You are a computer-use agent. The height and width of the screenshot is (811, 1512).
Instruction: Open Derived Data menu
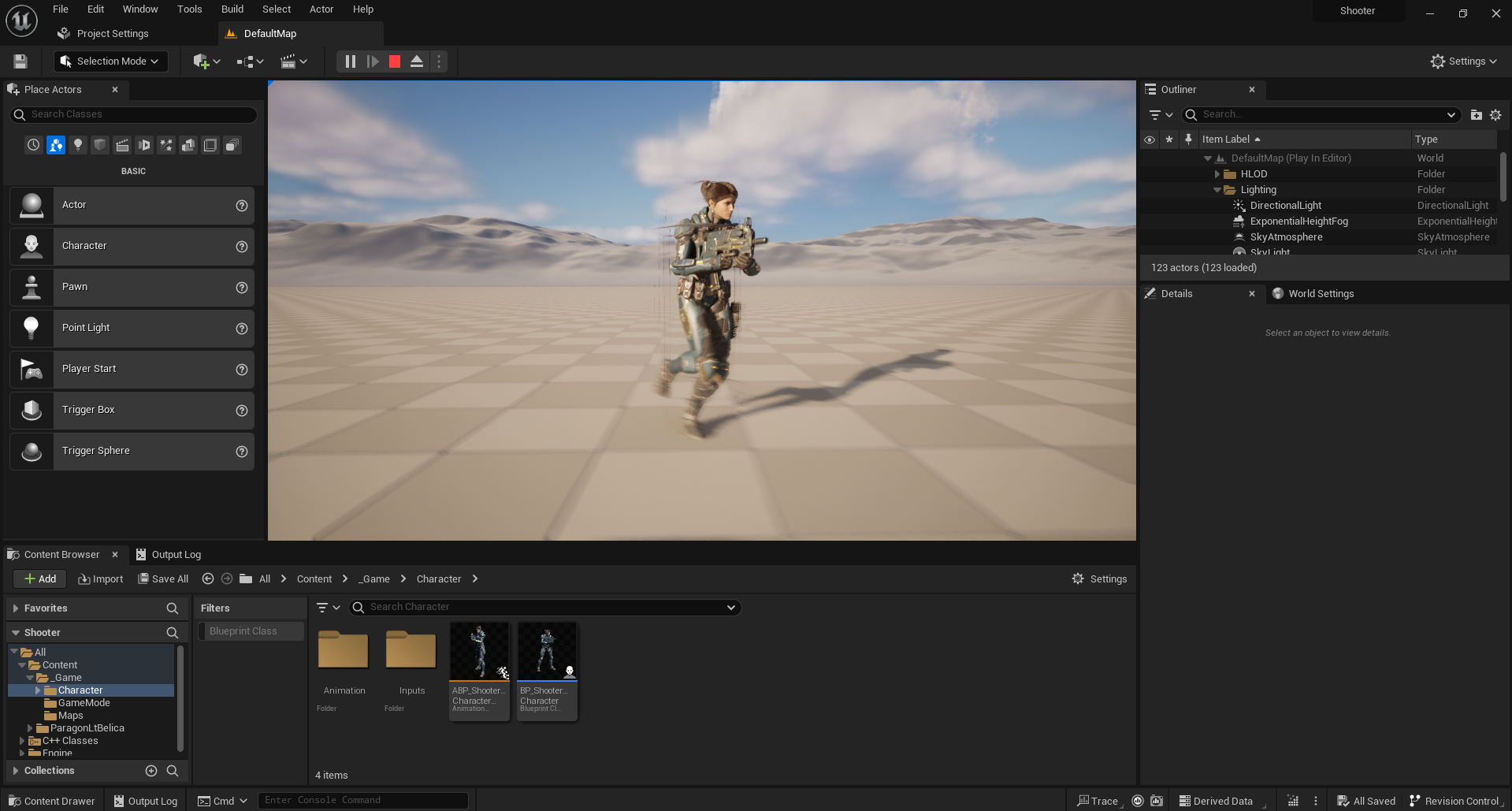[x=1216, y=801]
